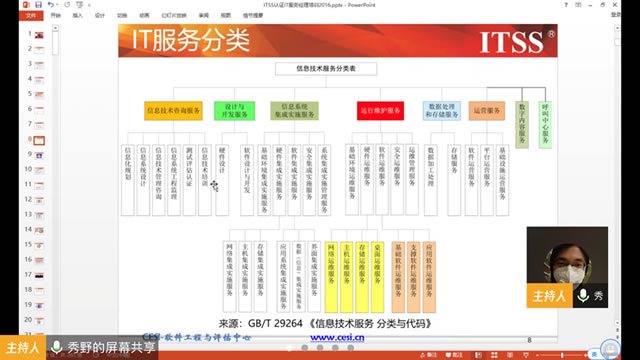
Task: Switch to the 动画 (Animations) ribbon tab
Action: [x=144, y=16]
